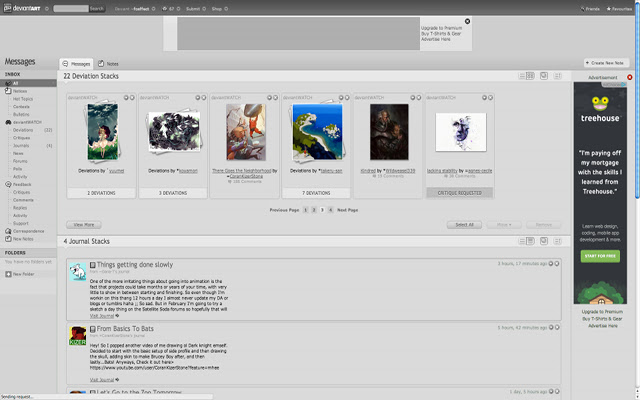Switch to the Messages tab
The width and height of the screenshot is (640, 400).
(76, 64)
